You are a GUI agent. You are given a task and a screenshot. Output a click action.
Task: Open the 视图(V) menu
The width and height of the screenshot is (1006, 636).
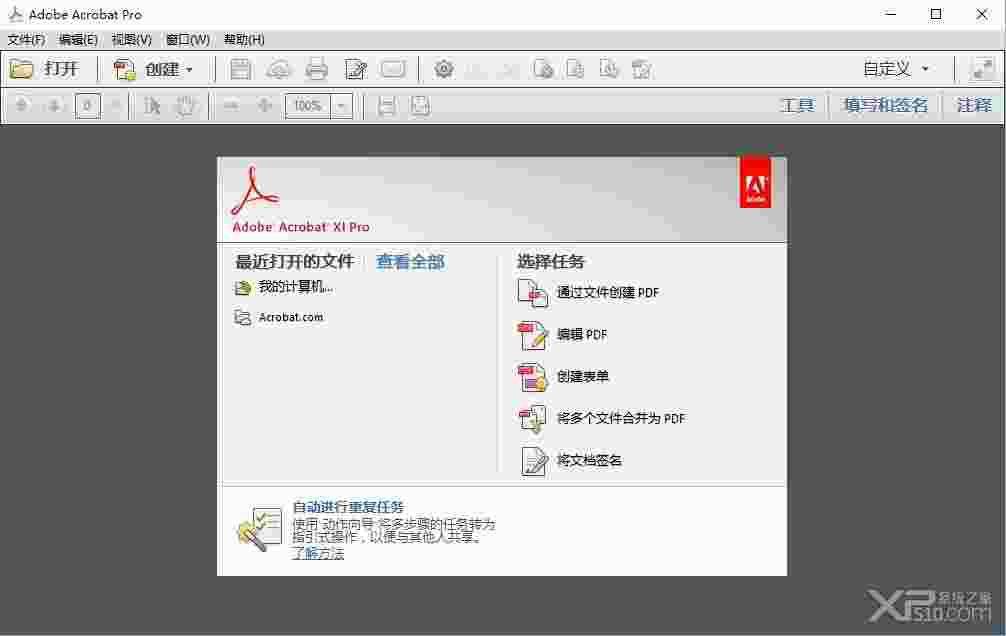[x=132, y=40]
